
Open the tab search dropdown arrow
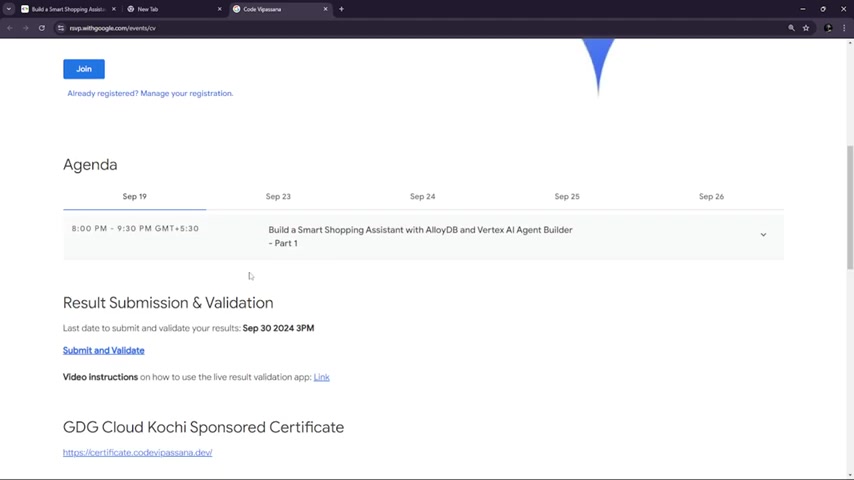pyautogui.click(x=9, y=9)
